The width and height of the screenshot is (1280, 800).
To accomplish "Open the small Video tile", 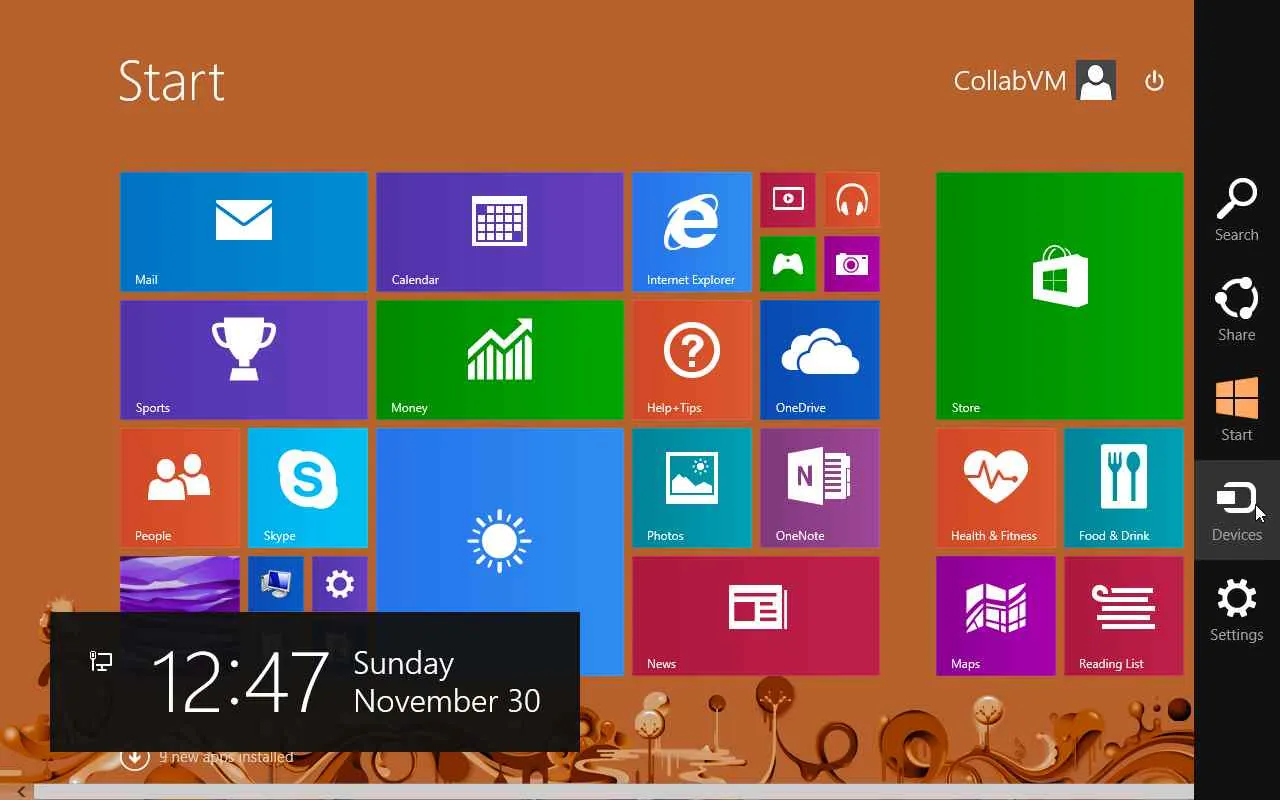I will click(788, 200).
